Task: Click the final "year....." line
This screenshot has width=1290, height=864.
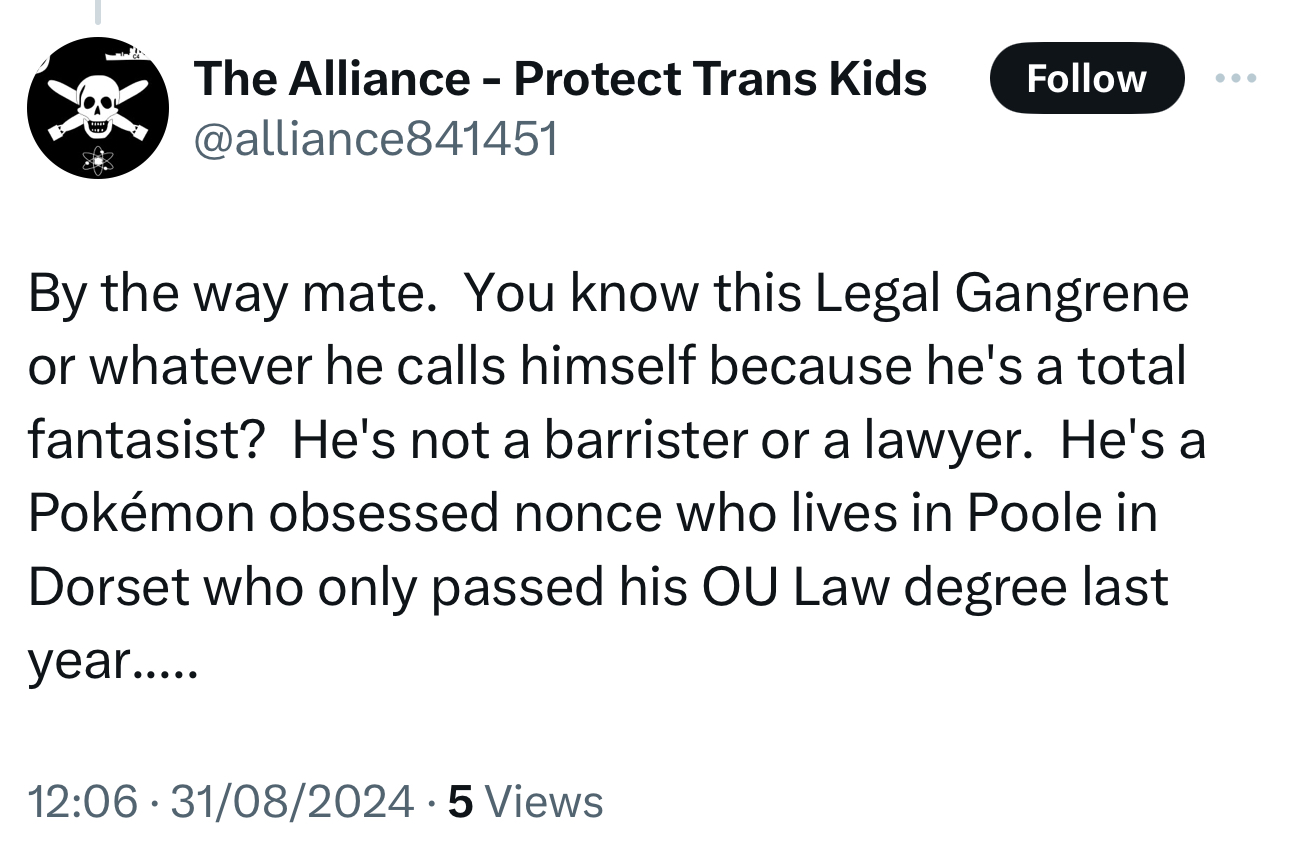Action: pos(114,661)
